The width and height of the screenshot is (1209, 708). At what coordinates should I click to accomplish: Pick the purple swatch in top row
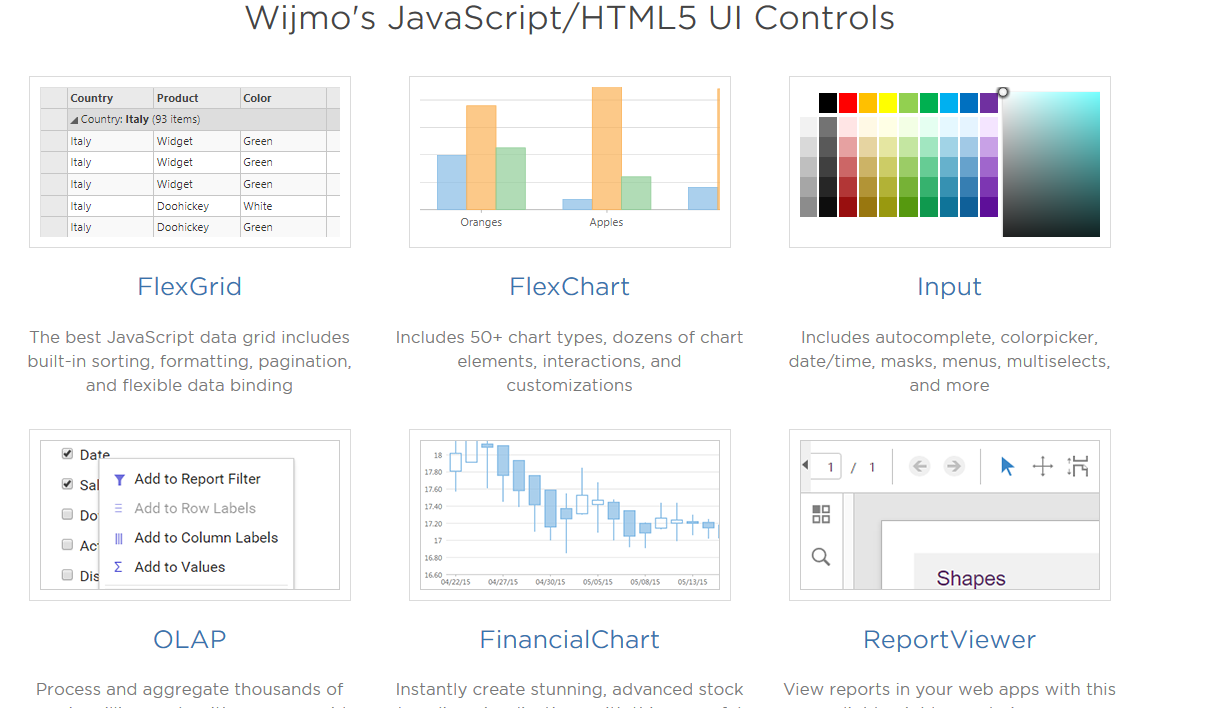click(989, 103)
